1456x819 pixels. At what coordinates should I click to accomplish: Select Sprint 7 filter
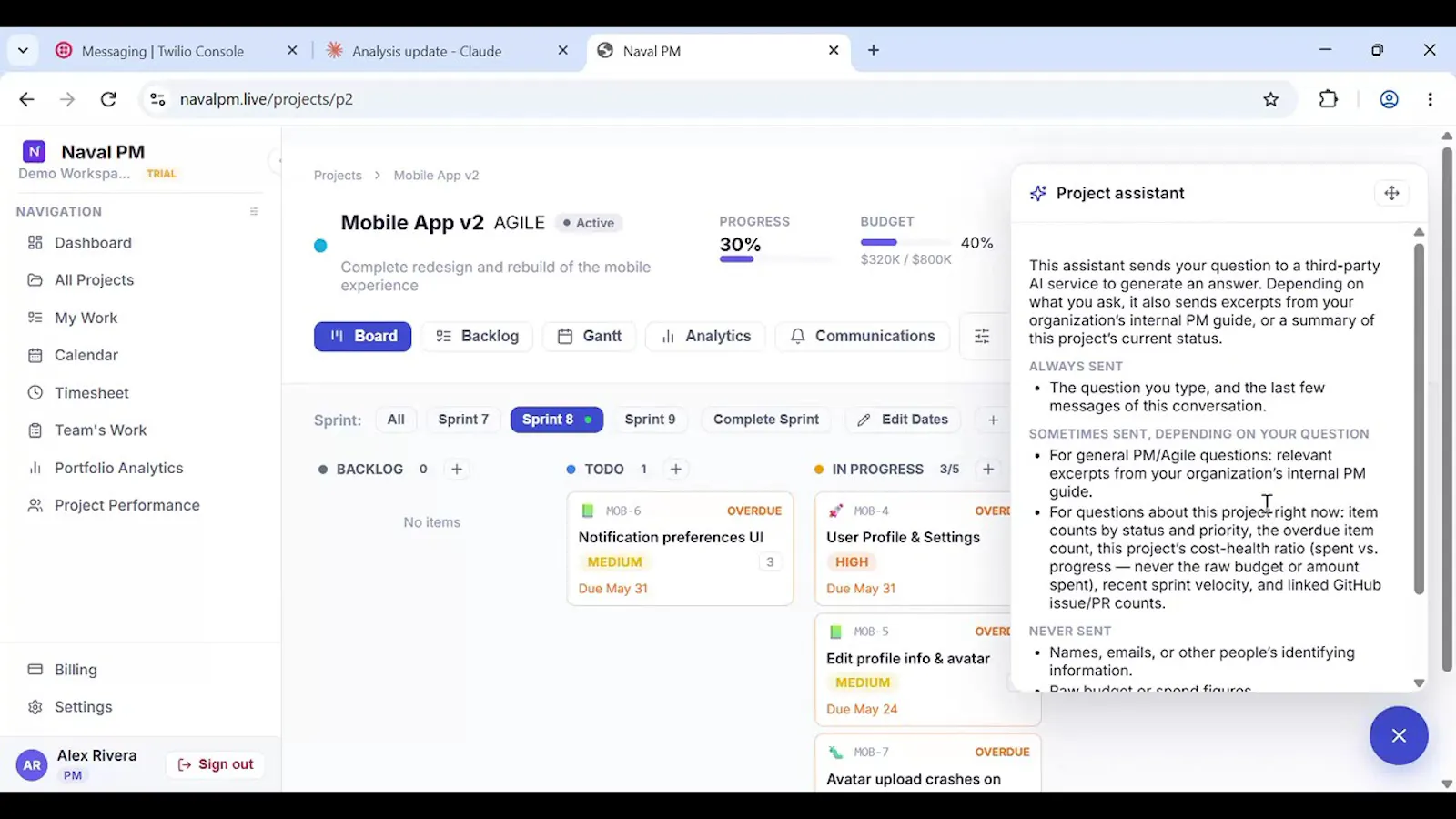pyautogui.click(x=463, y=420)
